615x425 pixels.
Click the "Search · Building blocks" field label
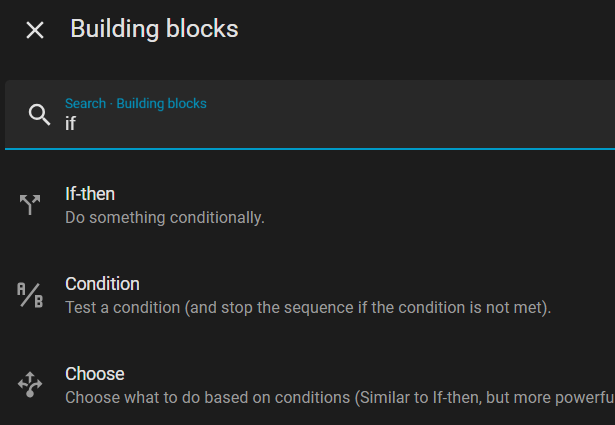click(x=136, y=103)
